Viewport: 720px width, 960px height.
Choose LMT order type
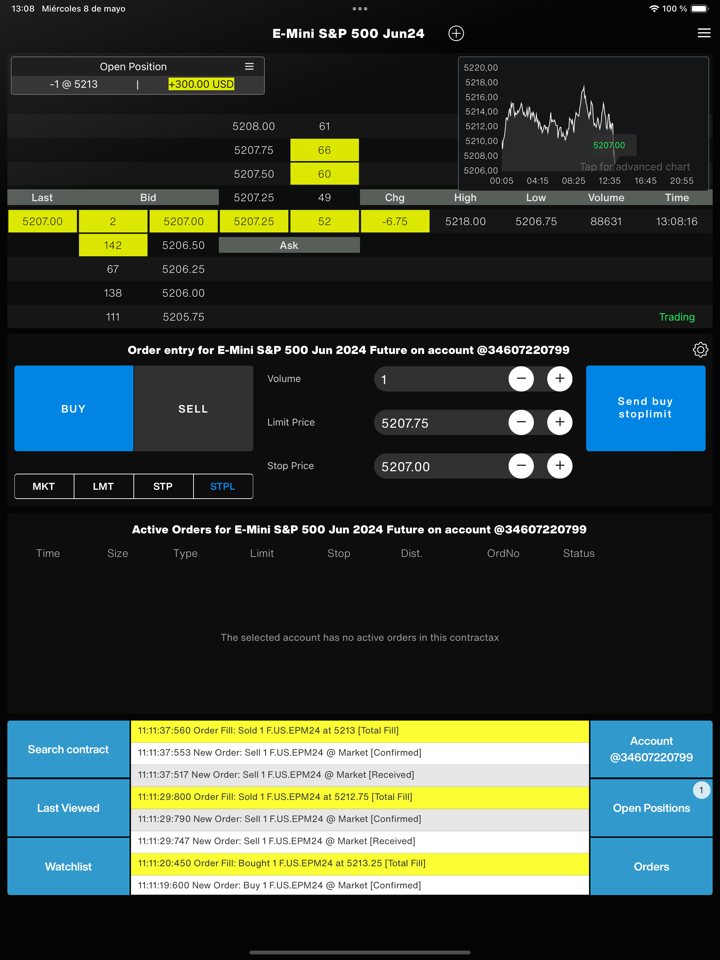[103, 487]
